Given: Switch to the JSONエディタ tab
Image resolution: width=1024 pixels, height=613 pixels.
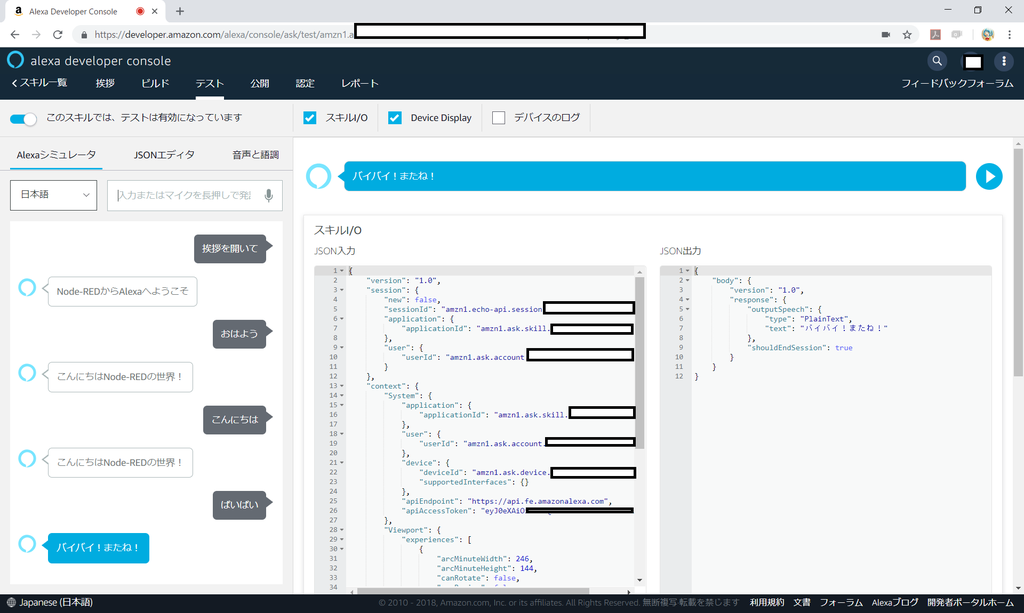Looking at the screenshot, I should 164,155.
